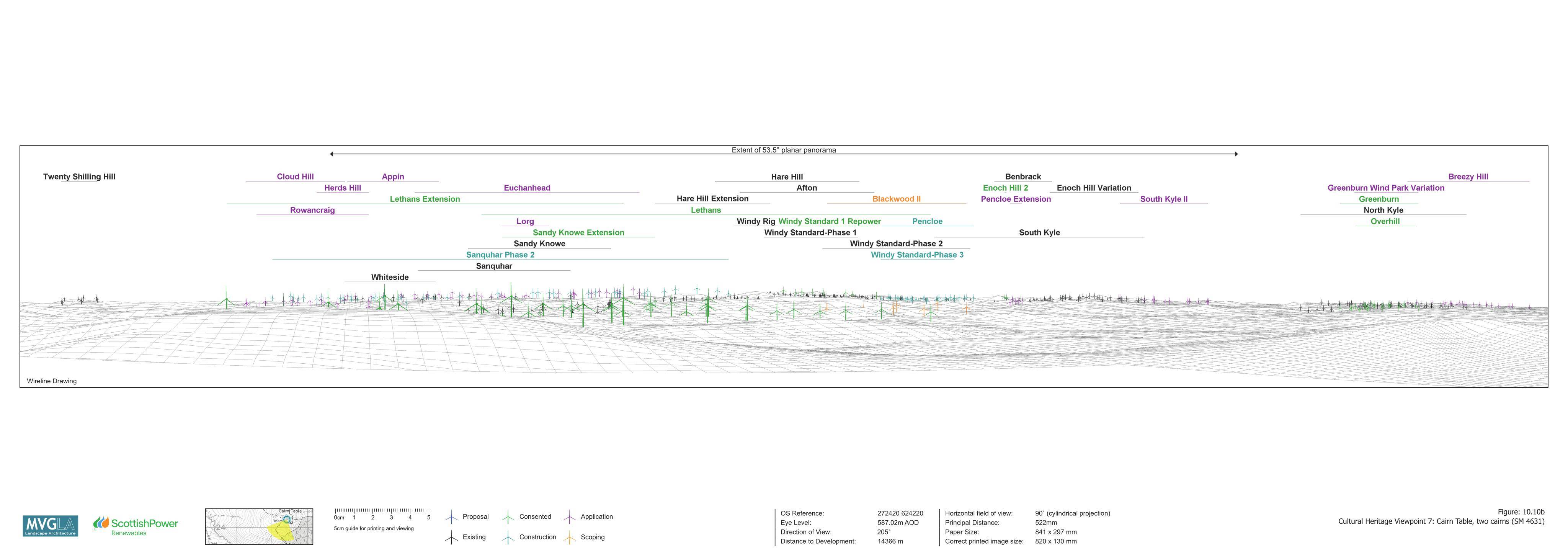Select the Enoch Hill Variation label
Viewport: 1568px width, 554px height.
1094,188
